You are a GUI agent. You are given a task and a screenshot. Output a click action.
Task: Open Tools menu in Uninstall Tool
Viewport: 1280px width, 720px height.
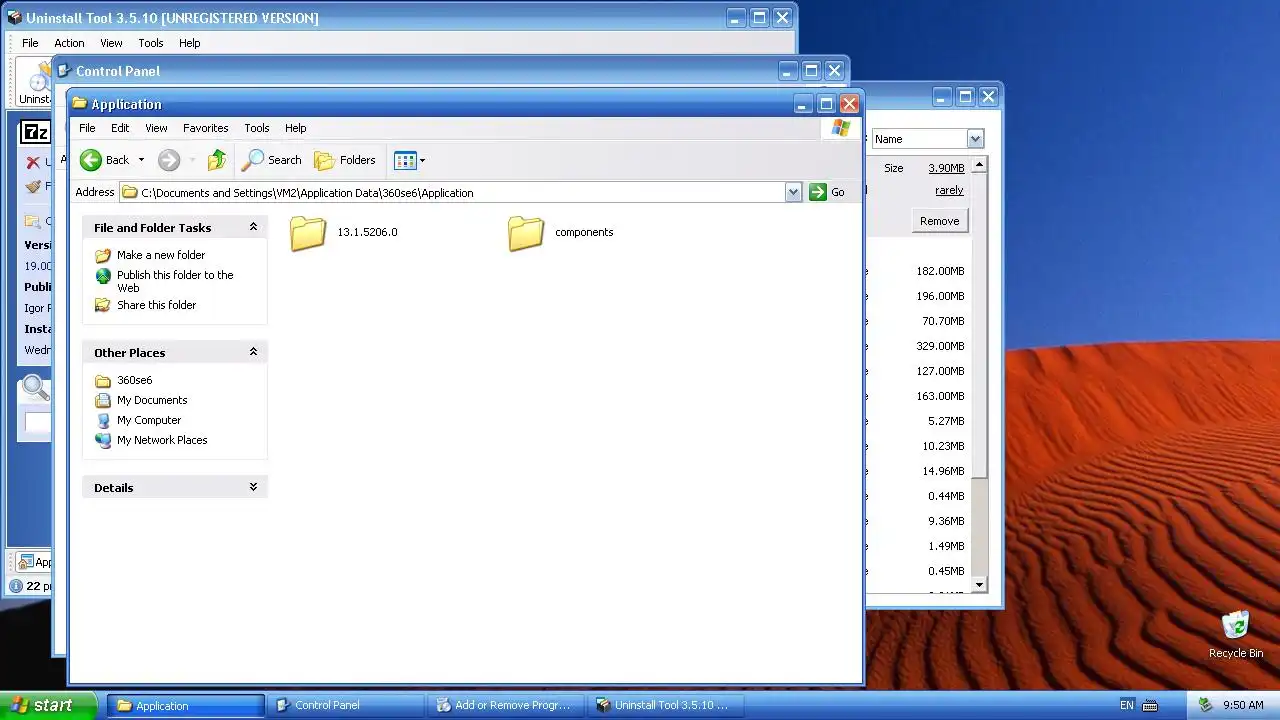[151, 43]
